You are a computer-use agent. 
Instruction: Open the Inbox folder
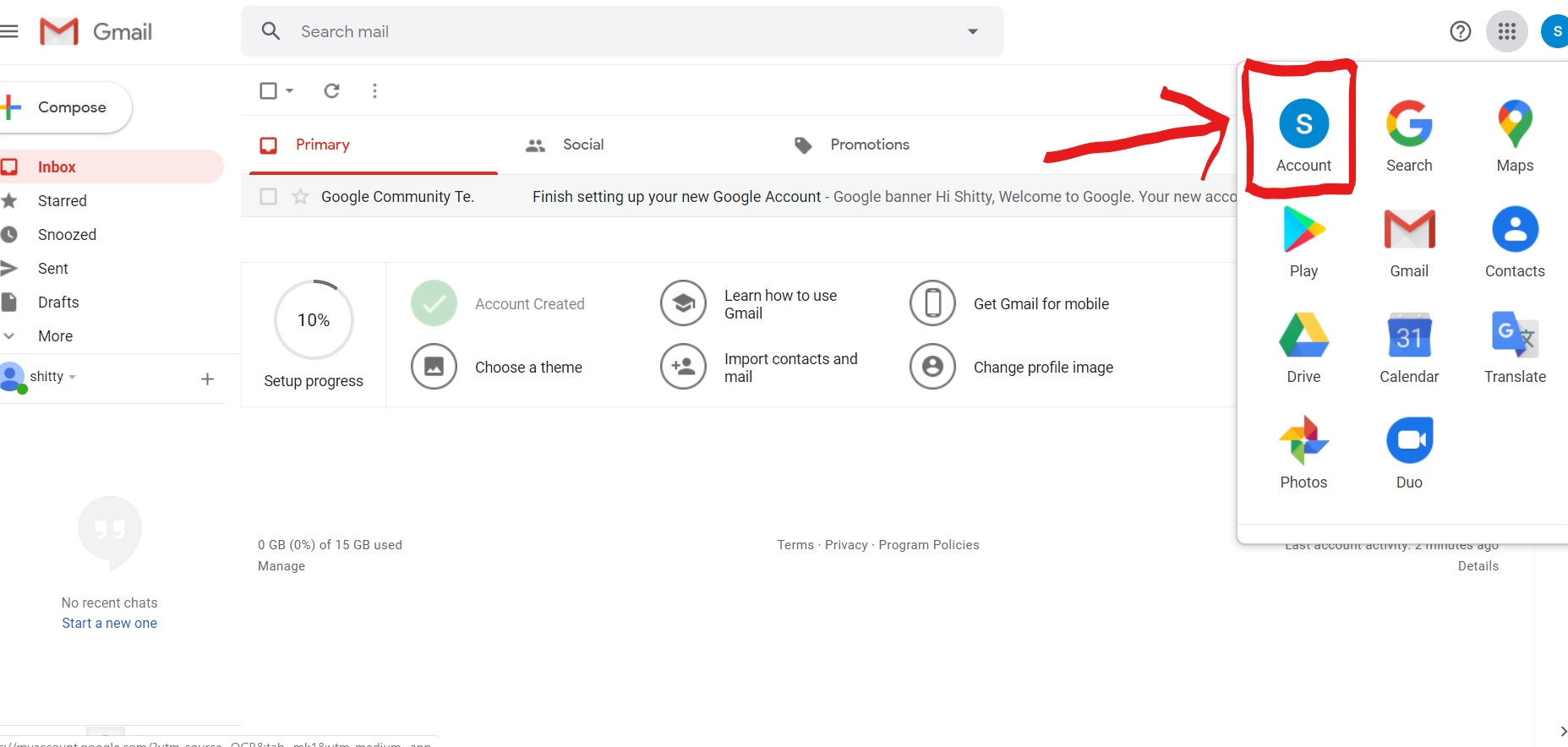tap(112, 167)
